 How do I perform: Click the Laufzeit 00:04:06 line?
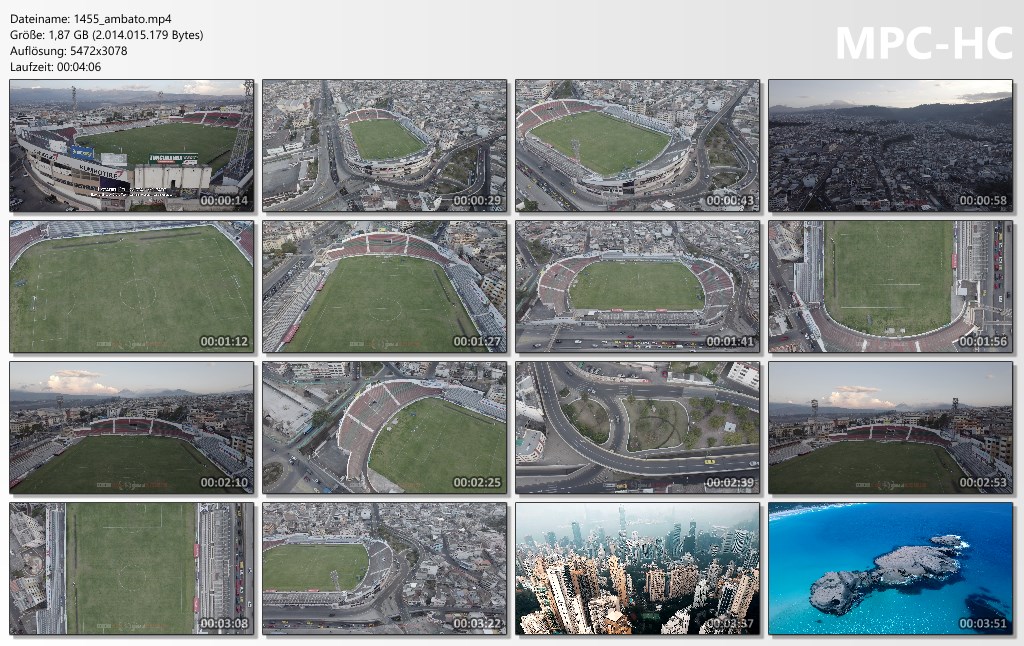pos(56,67)
